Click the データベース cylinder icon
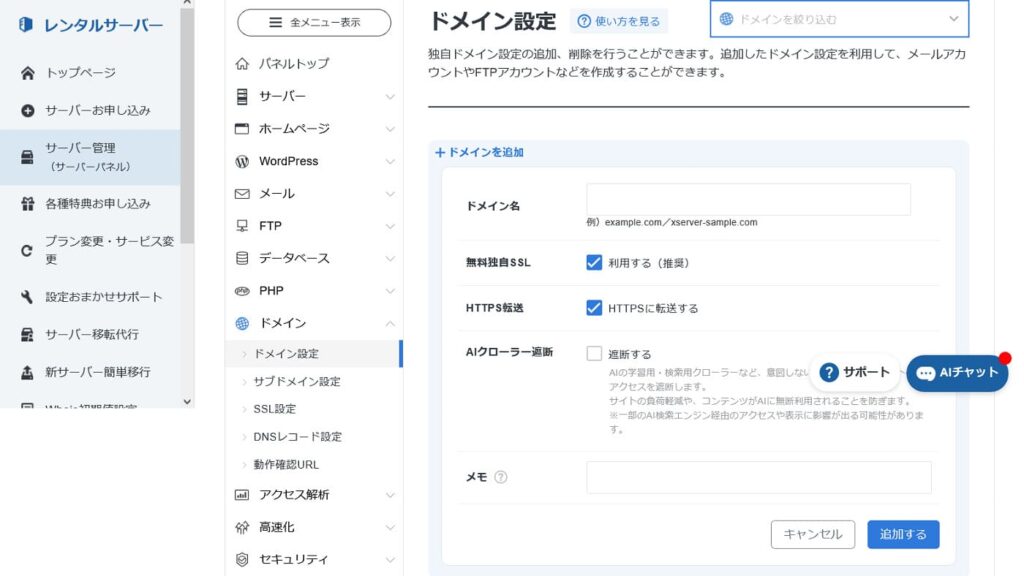Screen dimensions: 1024x576 click(x=242, y=259)
